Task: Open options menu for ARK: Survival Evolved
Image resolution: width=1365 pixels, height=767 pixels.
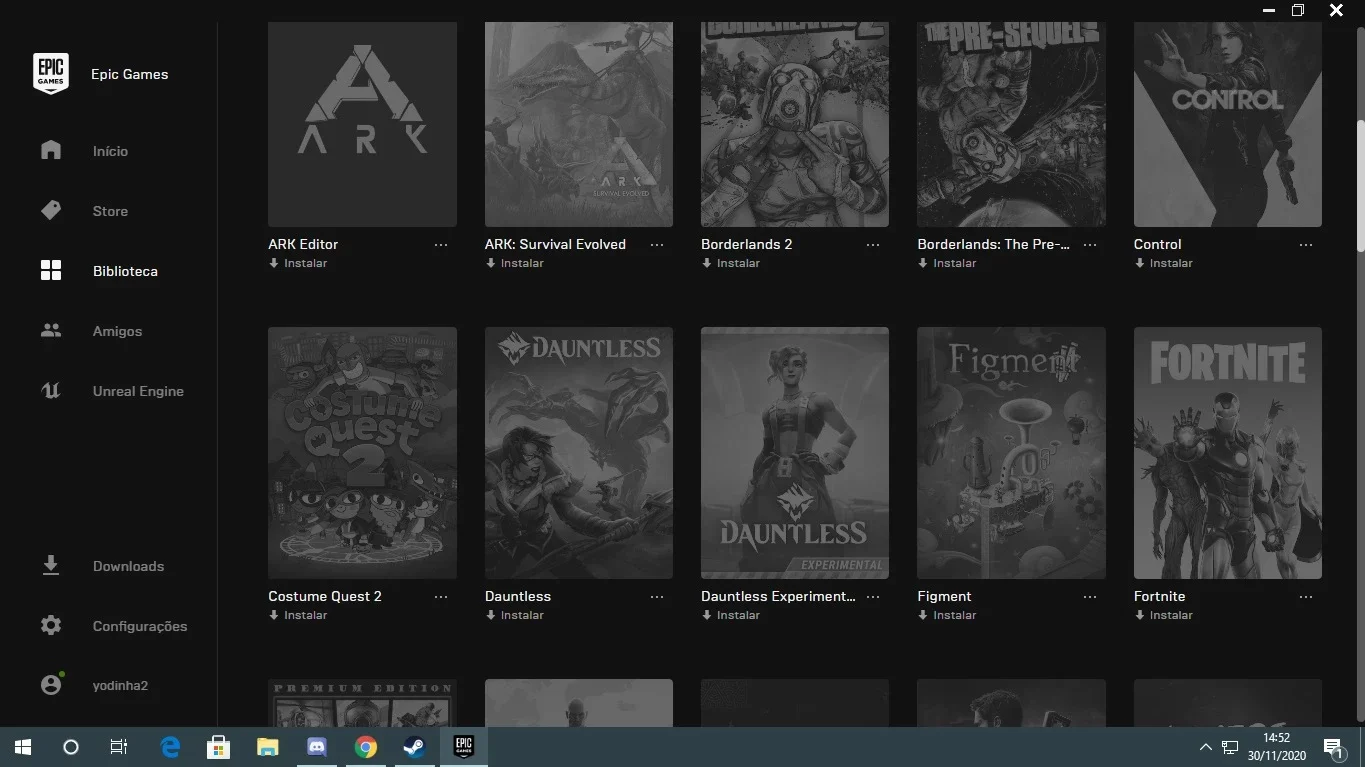Action: [x=657, y=245]
